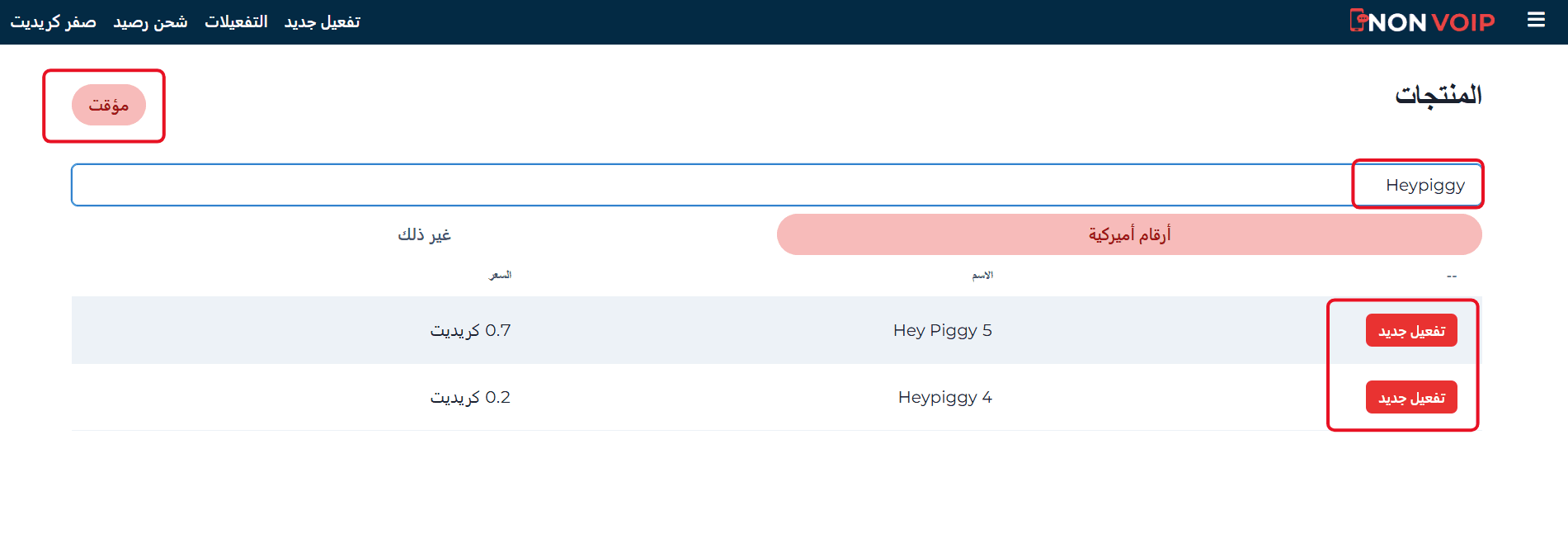Click صفر كريديت balance in navbar

(53, 22)
